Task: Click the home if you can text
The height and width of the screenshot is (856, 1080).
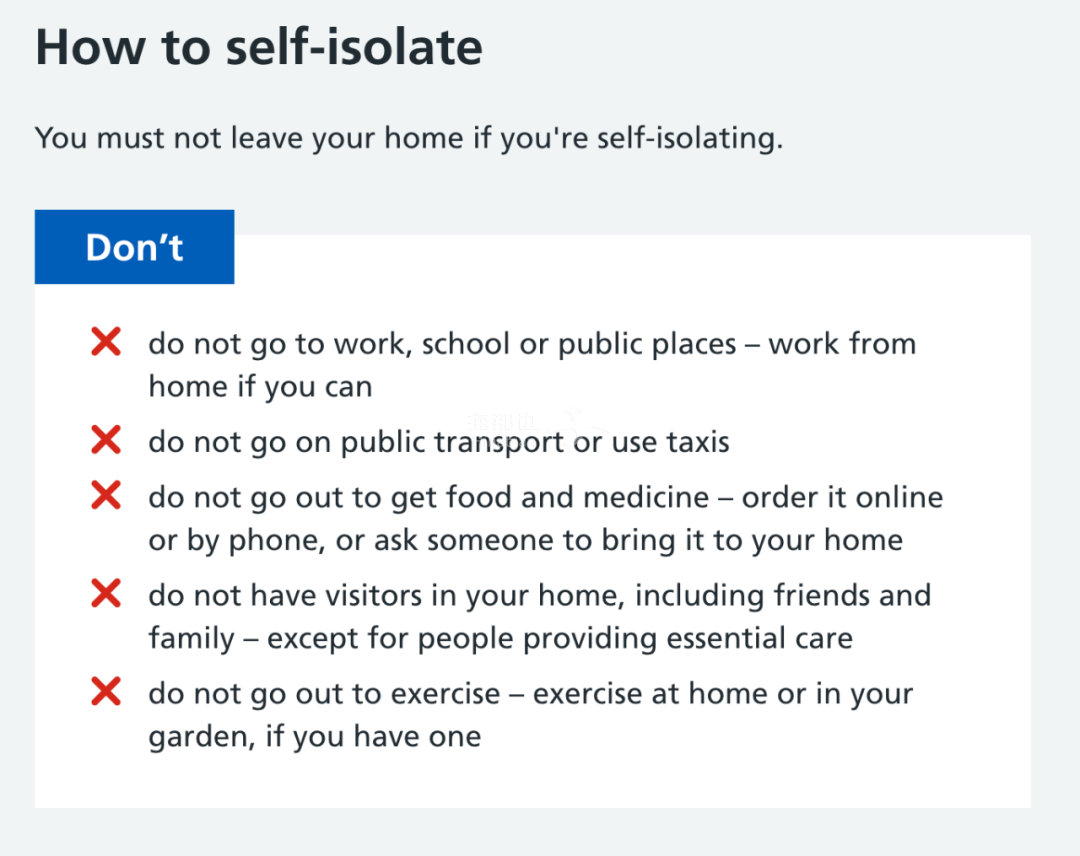Action: [x=260, y=387]
